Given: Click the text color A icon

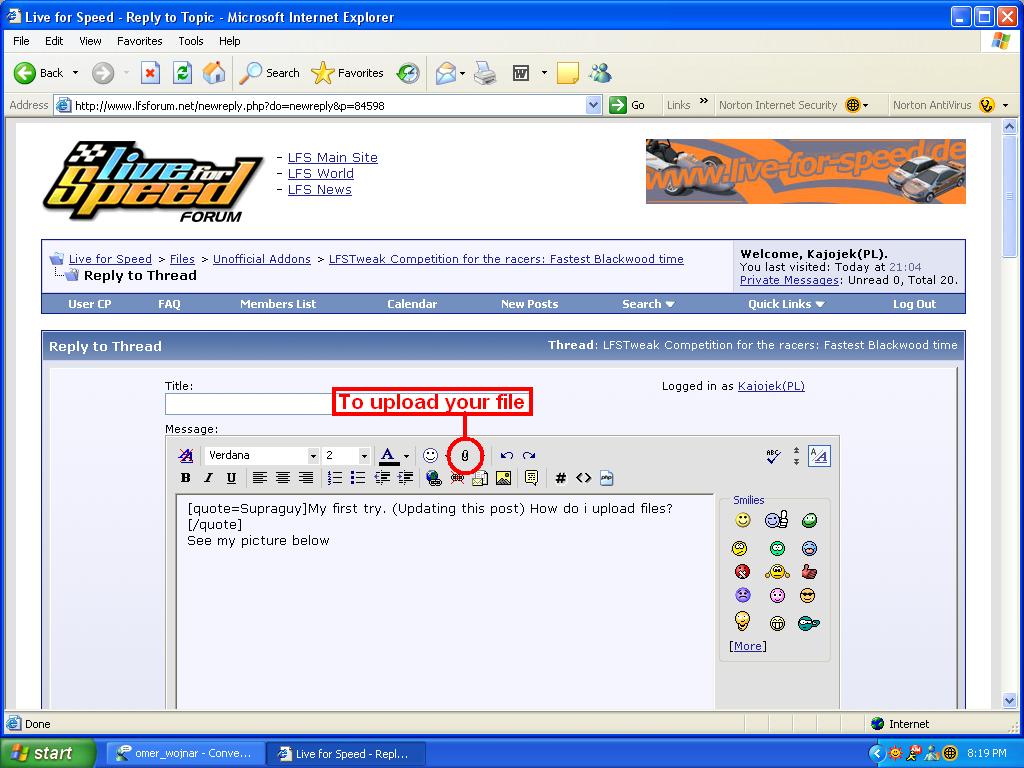Looking at the screenshot, I should 389,455.
